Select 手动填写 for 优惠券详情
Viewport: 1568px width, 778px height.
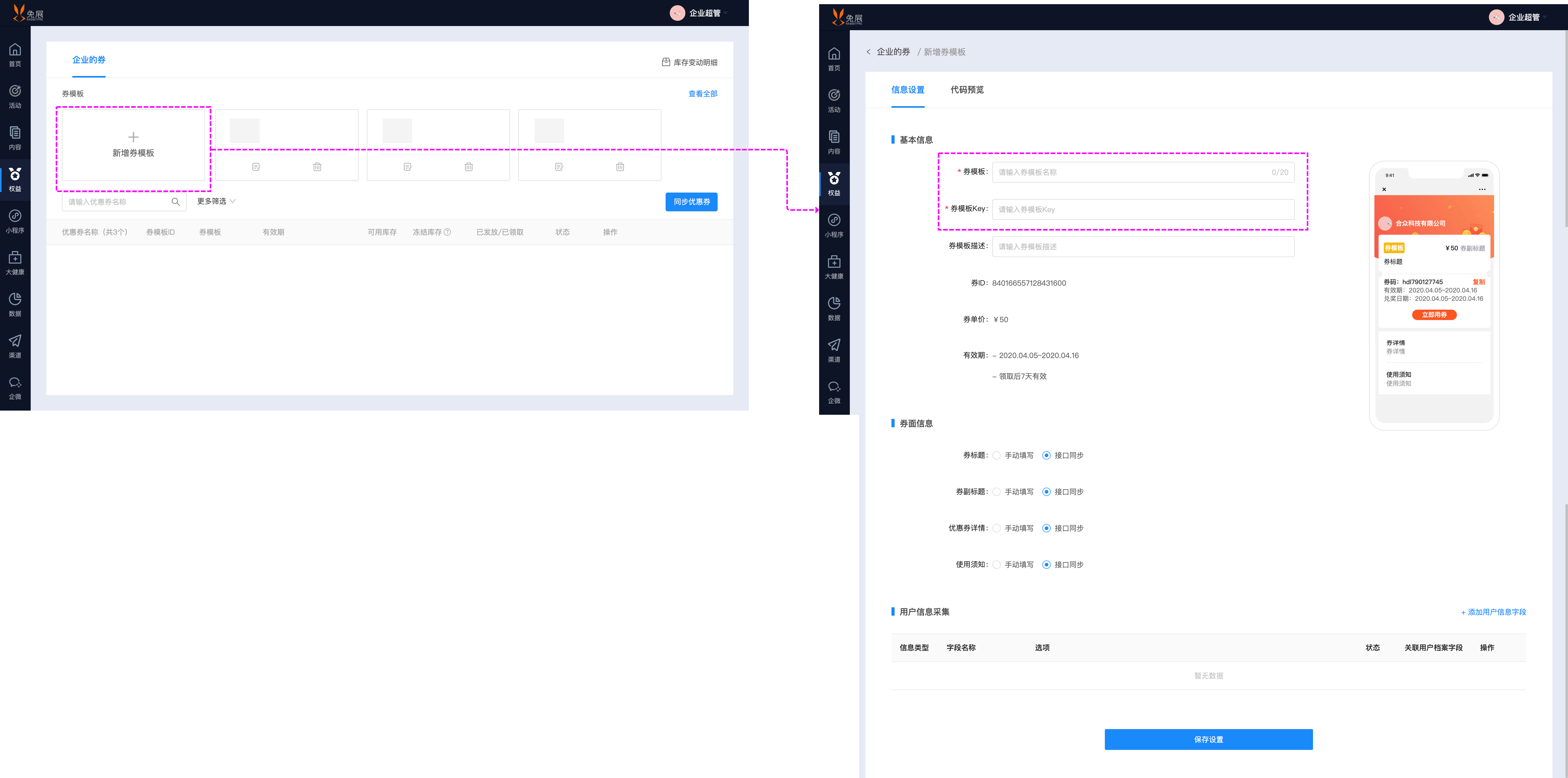(x=996, y=528)
